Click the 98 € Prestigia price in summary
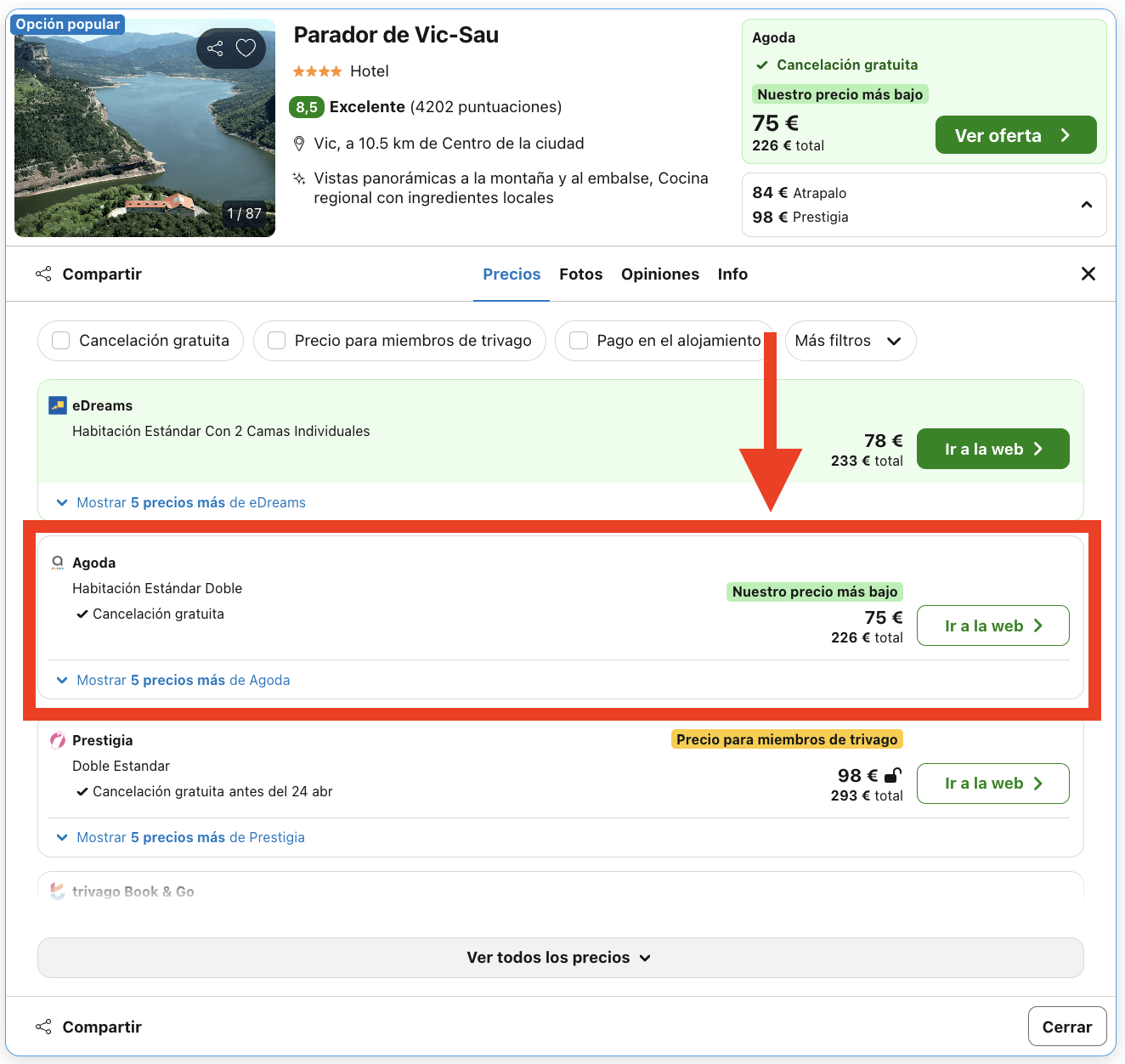 click(800, 217)
